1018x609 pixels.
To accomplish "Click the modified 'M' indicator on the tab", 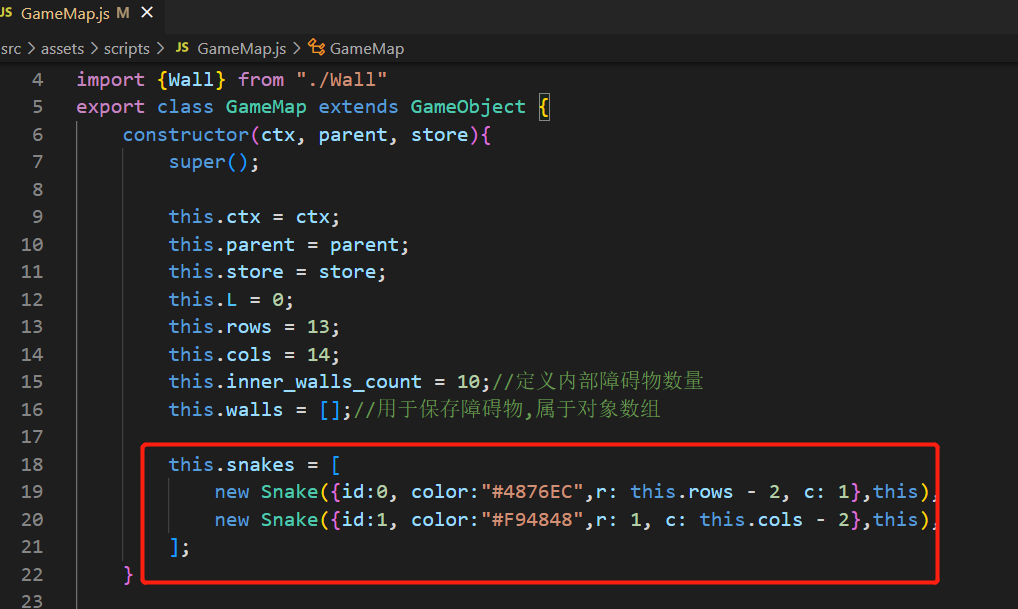I will 123,13.
